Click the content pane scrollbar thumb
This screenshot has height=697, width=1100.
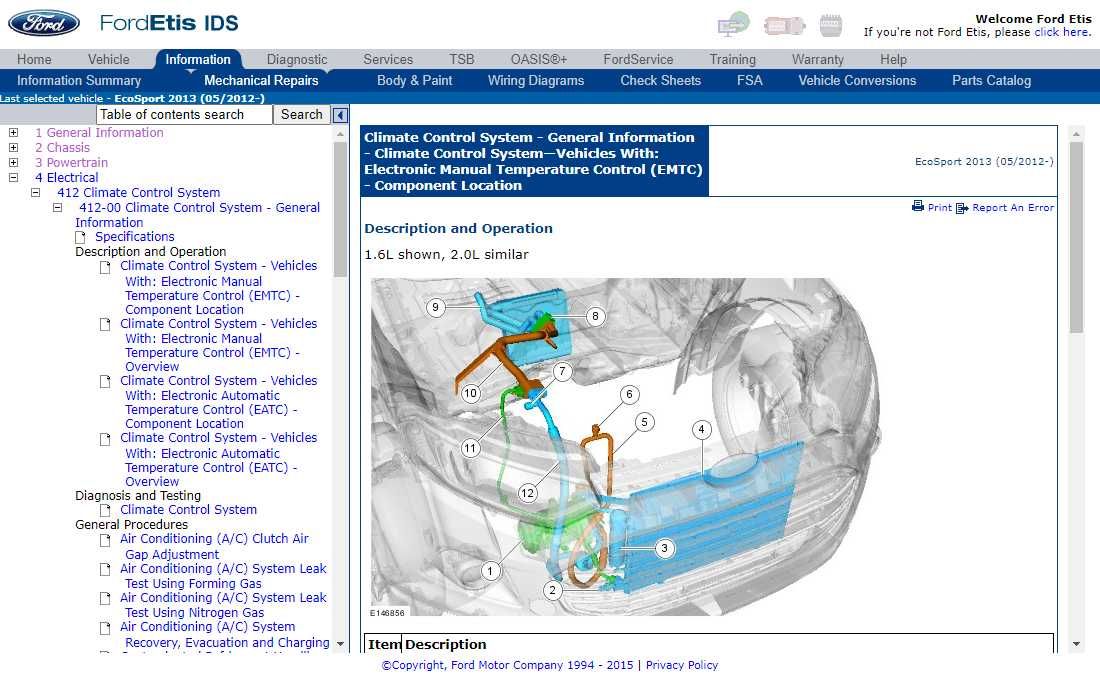(1076, 237)
